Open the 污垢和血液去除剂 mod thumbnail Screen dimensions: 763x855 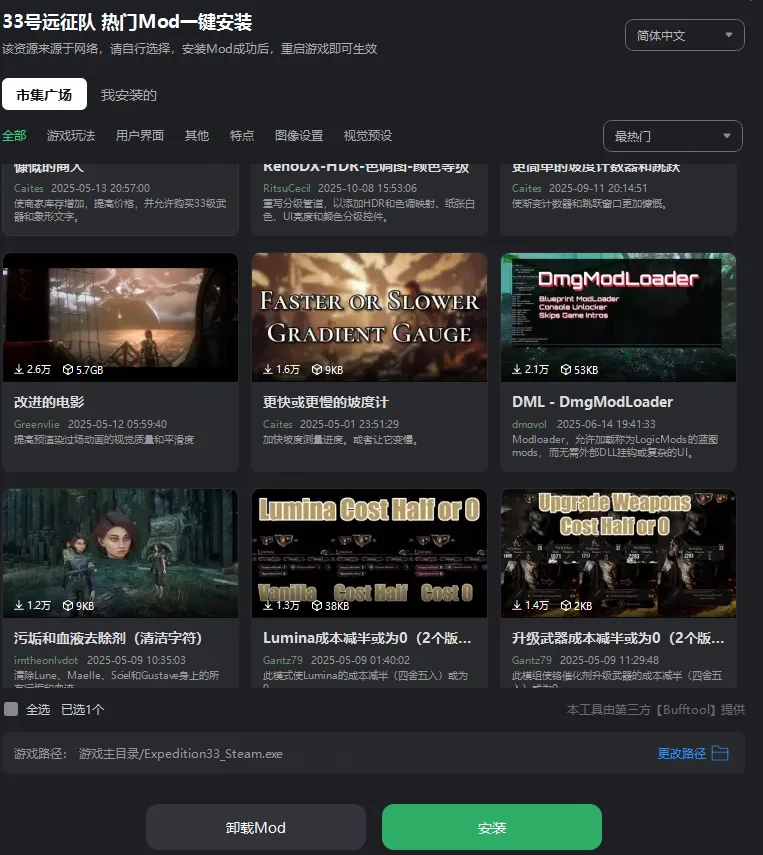click(x=121, y=553)
